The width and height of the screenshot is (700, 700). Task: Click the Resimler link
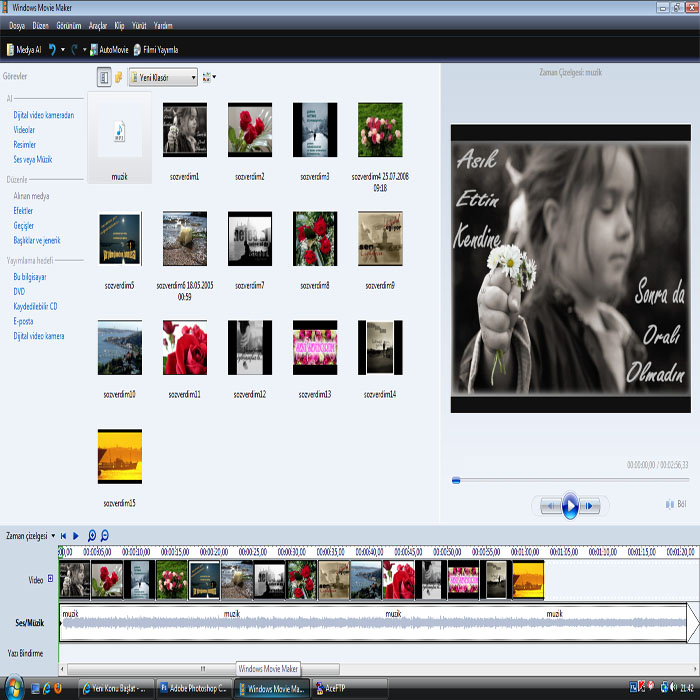point(25,145)
